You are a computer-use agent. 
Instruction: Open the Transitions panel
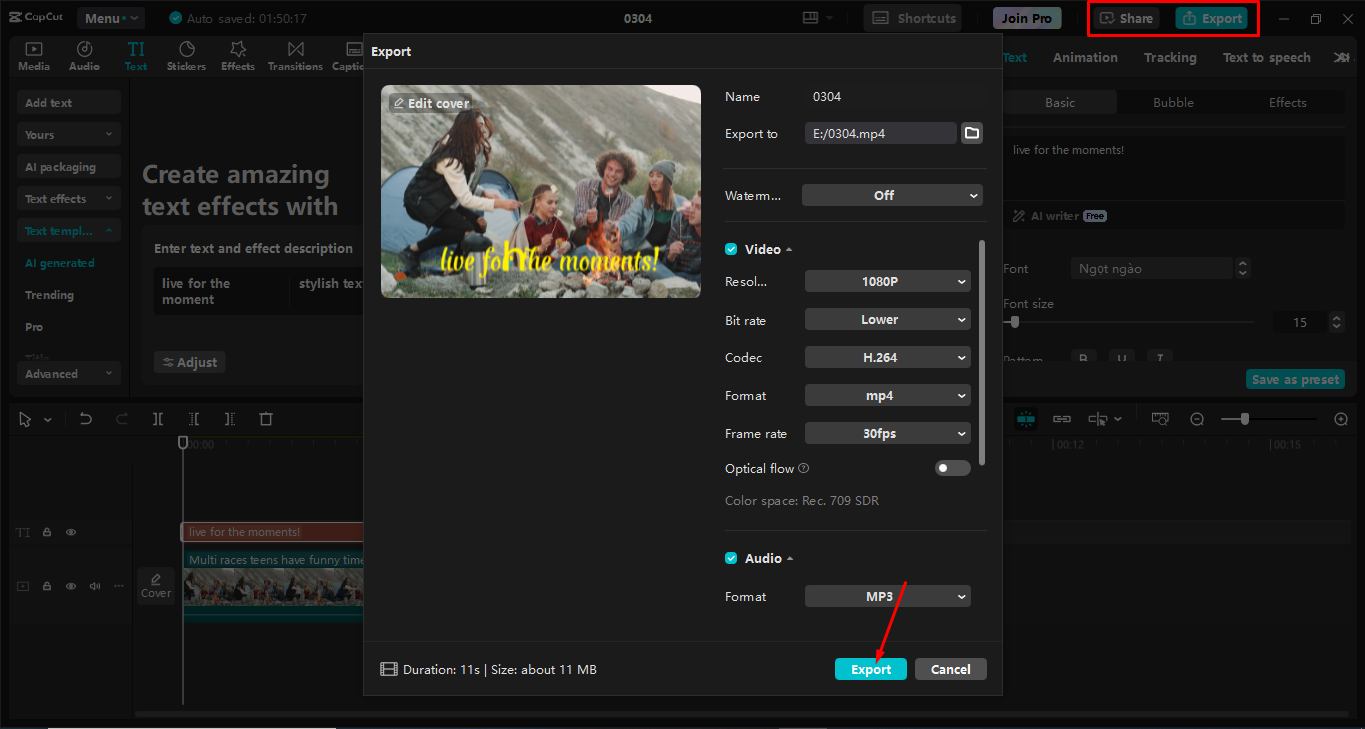point(294,55)
